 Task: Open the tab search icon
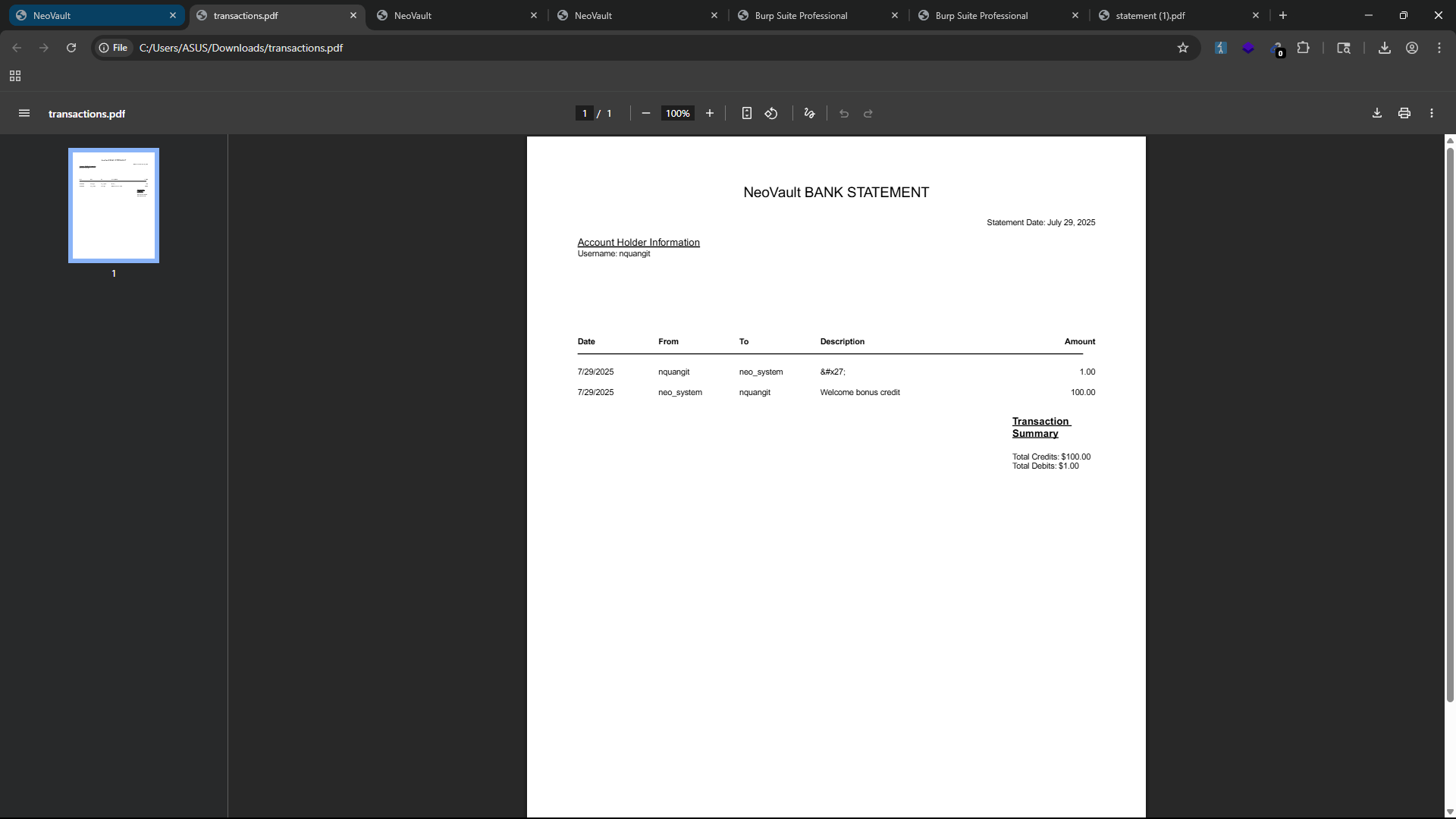click(x=1344, y=48)
